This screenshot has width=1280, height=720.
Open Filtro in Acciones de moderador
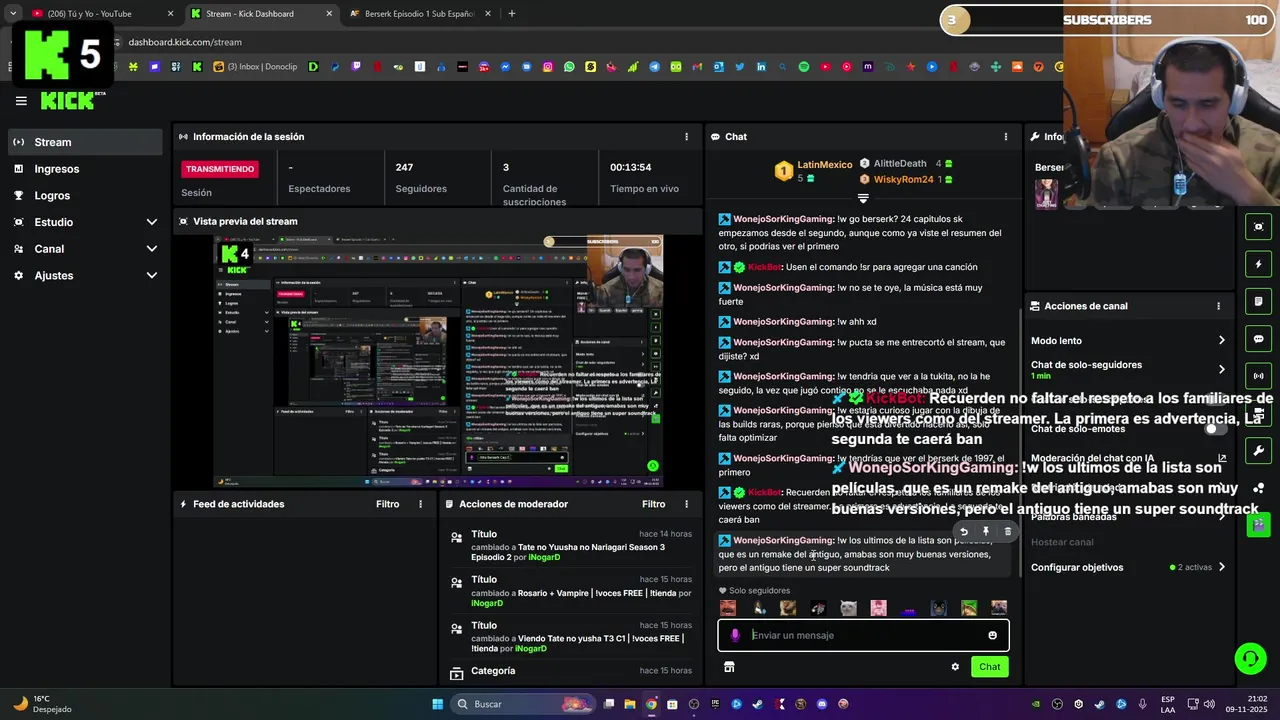(x=653, y=504)
